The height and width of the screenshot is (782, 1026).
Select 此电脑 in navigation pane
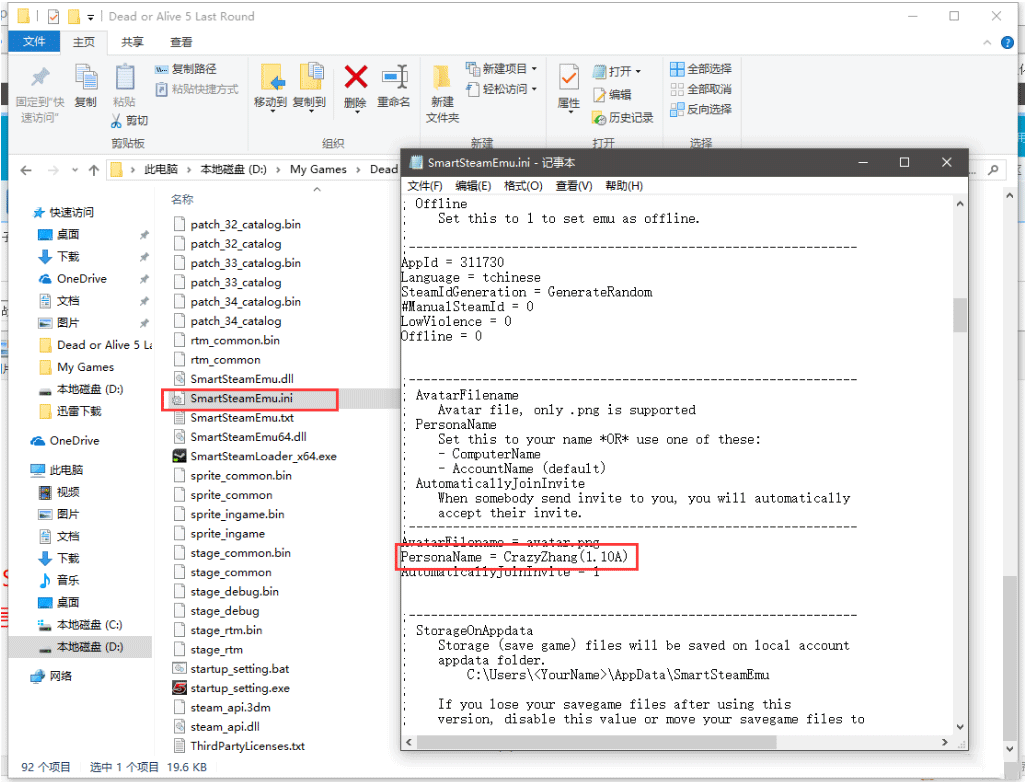pos(57,470)
